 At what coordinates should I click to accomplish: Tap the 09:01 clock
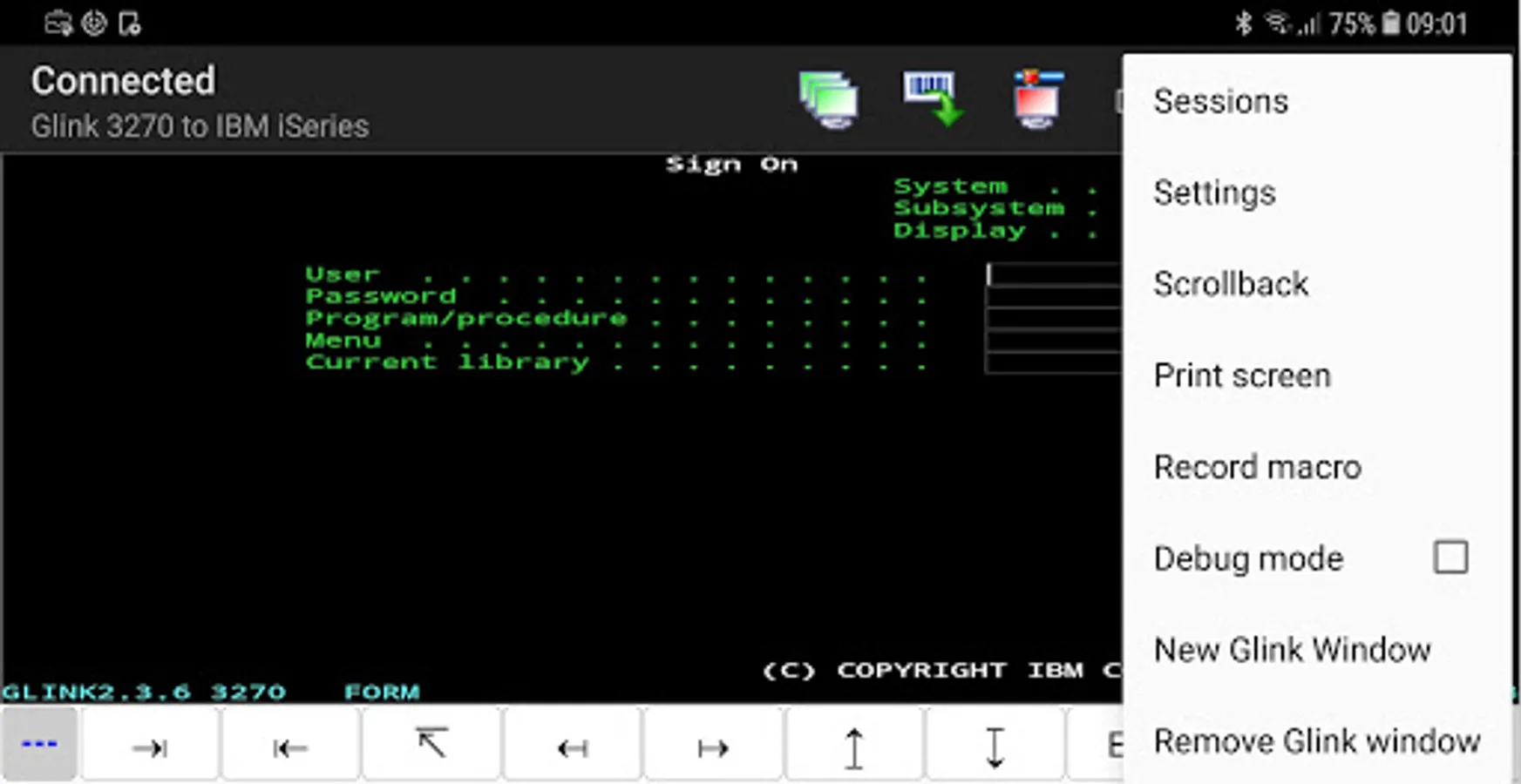pyautogui.click(x=1436, y=24)
